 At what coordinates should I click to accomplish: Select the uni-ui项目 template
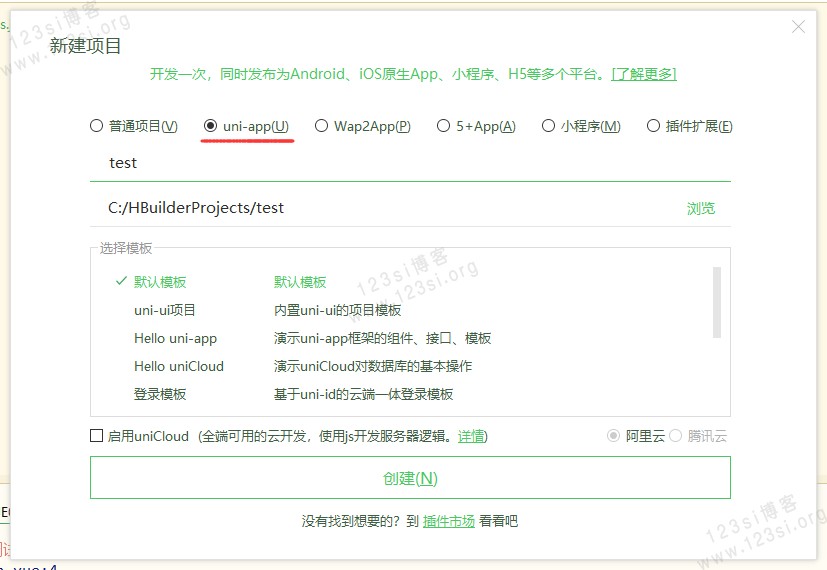point(165,310)
